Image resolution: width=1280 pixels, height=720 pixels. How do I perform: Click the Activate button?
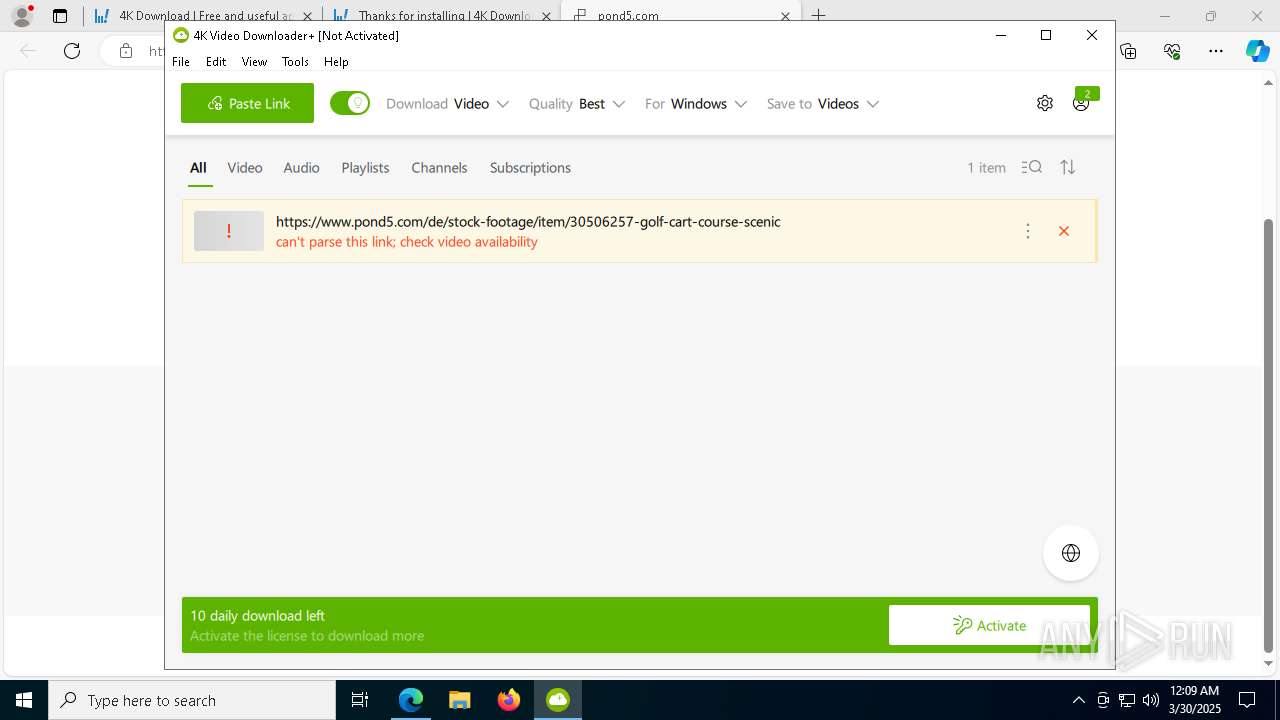coord(989,625)
